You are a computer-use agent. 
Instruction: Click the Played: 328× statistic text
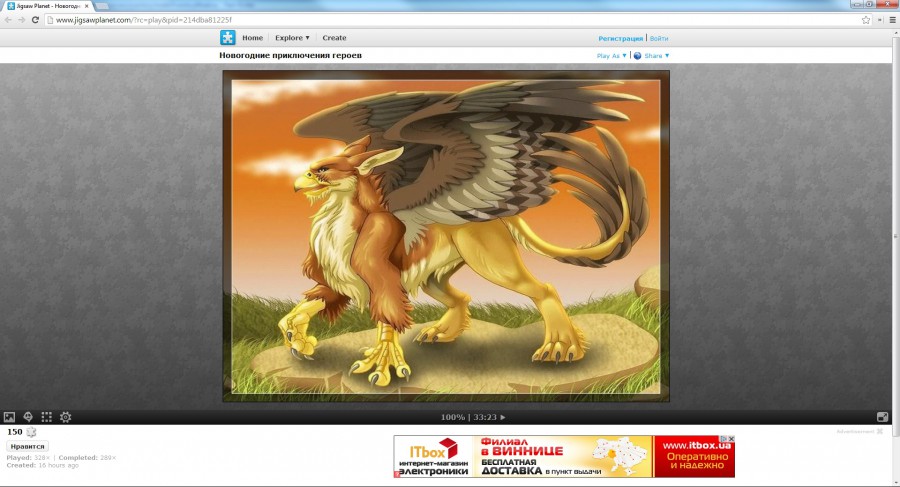click(x=29, y=458)
